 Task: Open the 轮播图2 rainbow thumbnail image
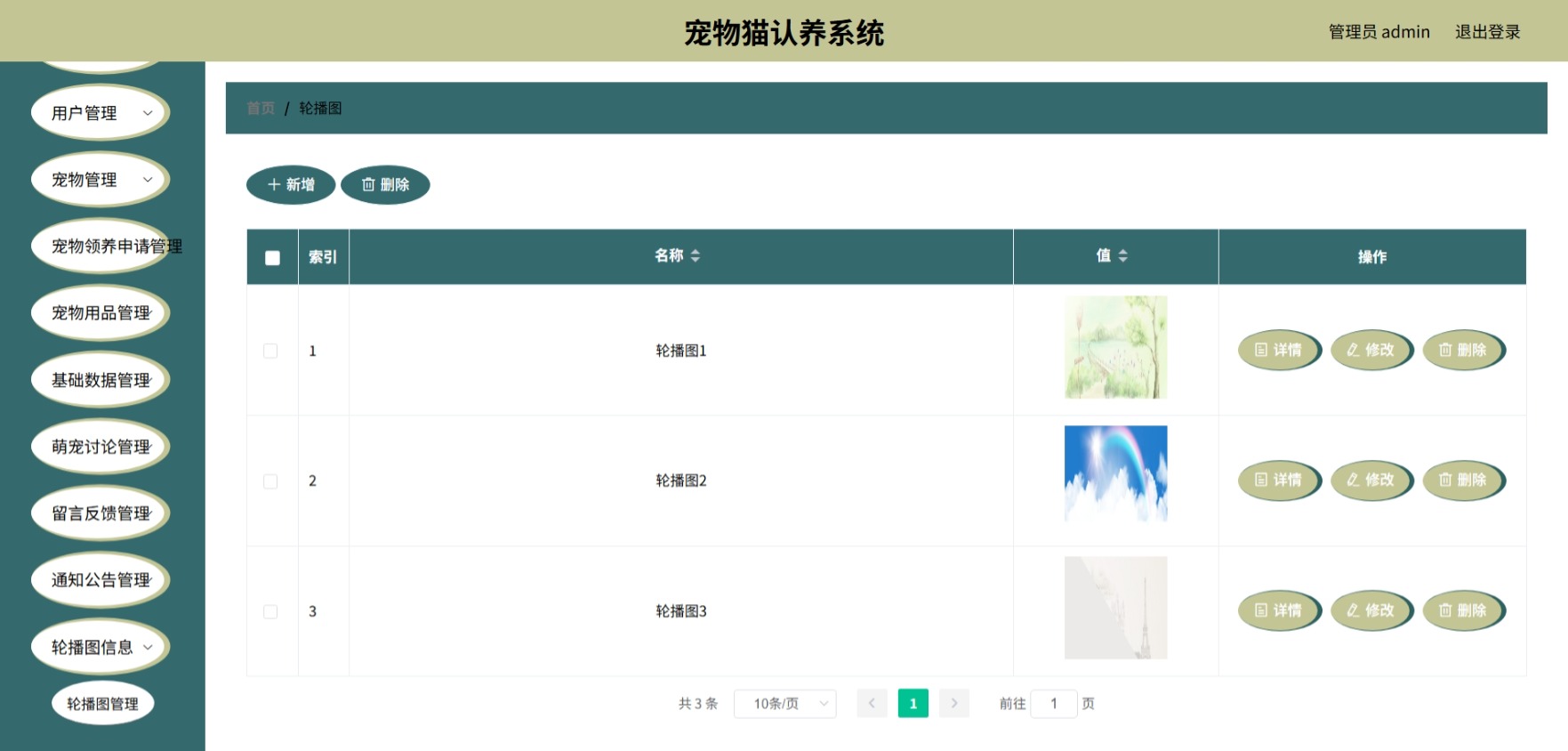click(x=1116, y=473)
